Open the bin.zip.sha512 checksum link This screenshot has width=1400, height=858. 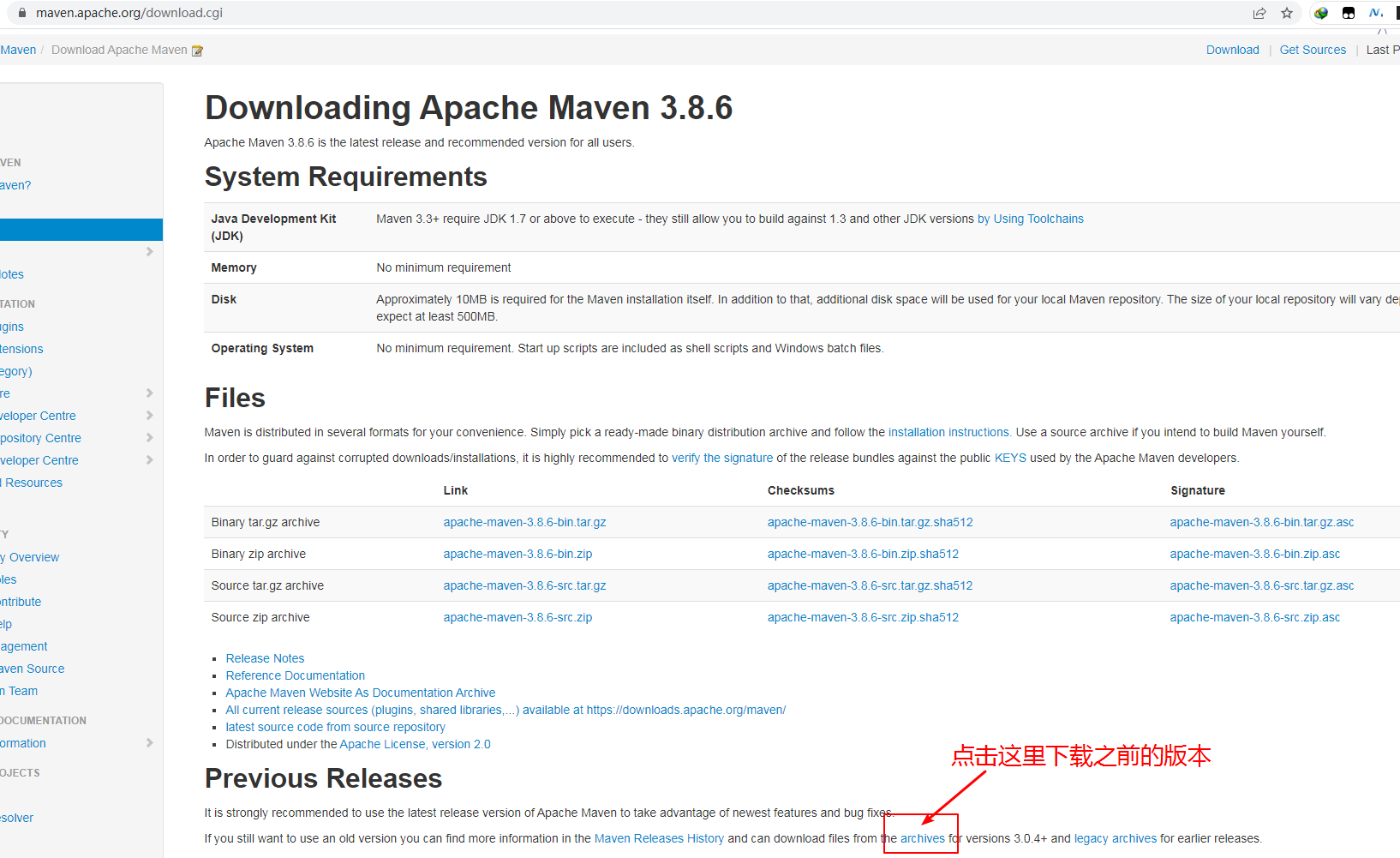pyautogui.click(x=863, y=554)
